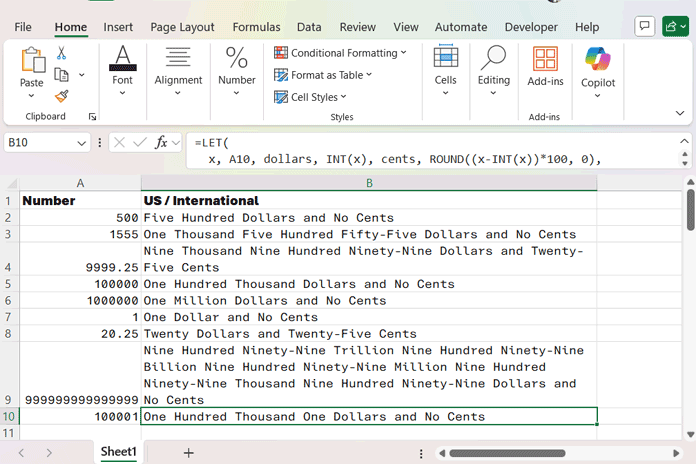Click the Conditional Formatting icon
The width and height of the screenshot is (696, 464).
281,52
